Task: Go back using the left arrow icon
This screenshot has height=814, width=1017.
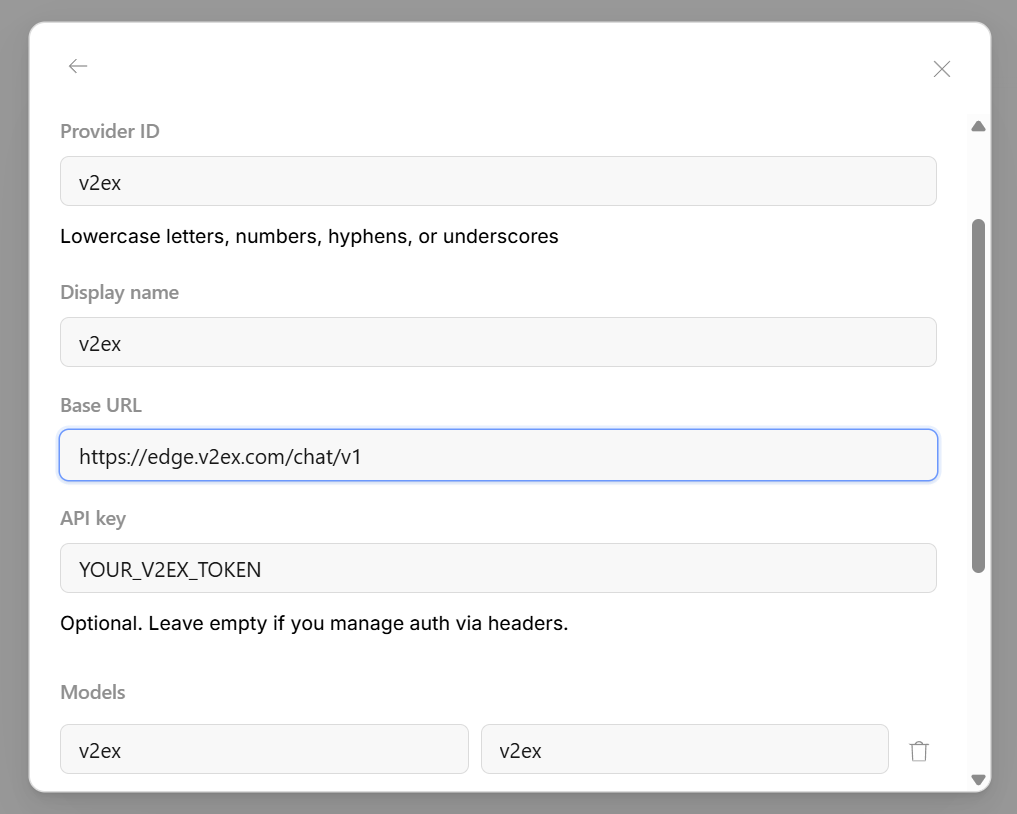Action: pos(78,66)
